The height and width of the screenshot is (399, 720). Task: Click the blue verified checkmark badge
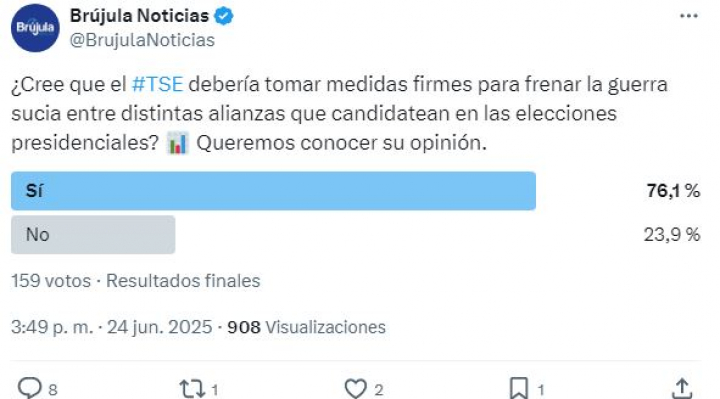point(224,17)
